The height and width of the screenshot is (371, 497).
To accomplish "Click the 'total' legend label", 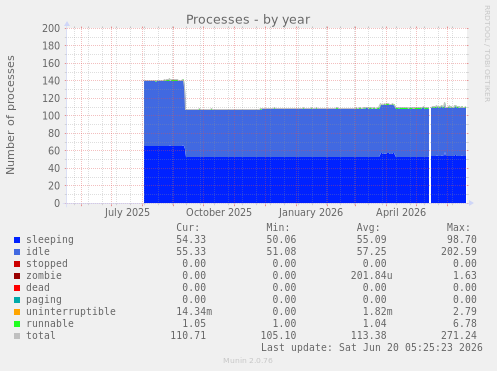I will [x=41, y=335].
